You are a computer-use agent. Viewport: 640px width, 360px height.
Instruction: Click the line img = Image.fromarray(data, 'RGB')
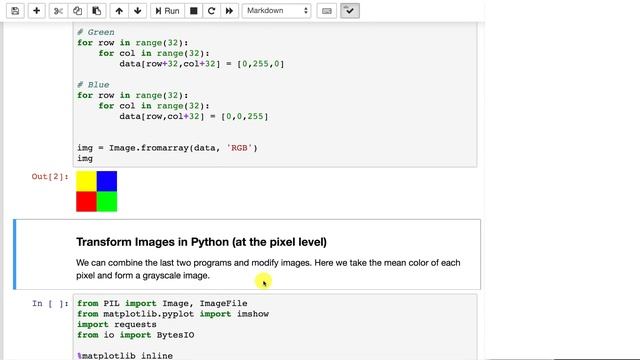tap(167, 148)
